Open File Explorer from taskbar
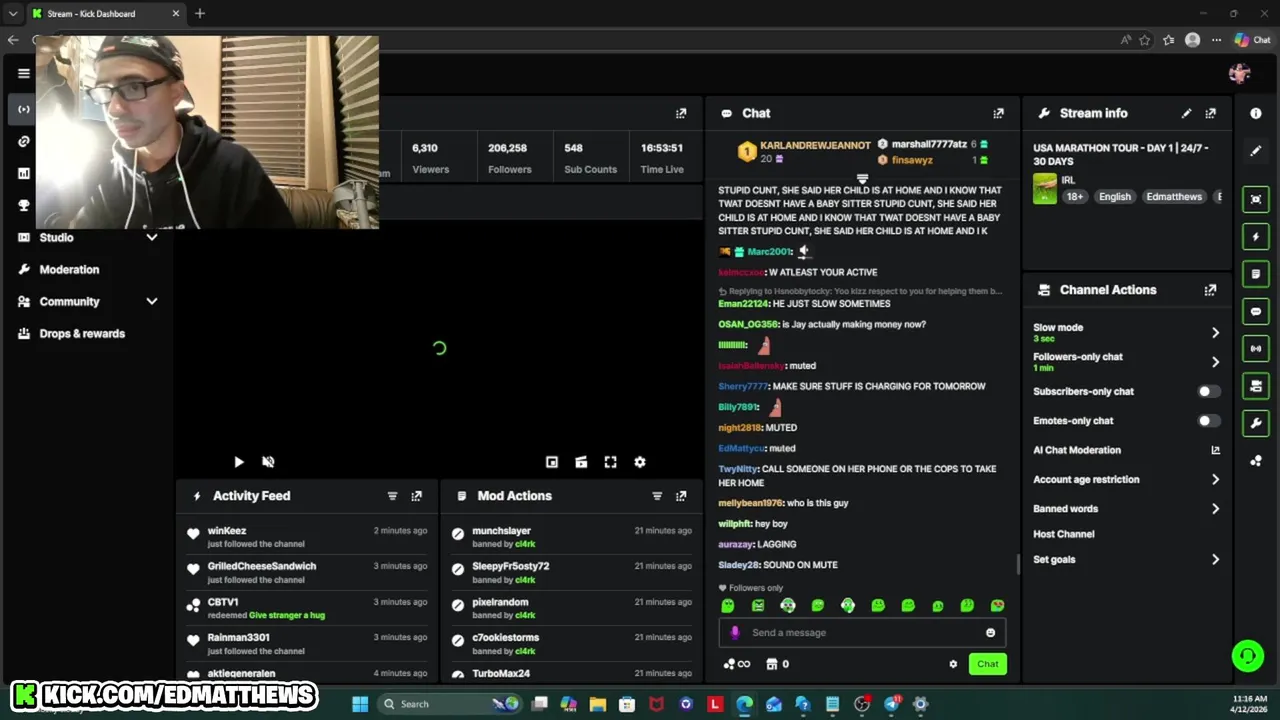This screenshot has width=1280, height=720. pos(598,704)
